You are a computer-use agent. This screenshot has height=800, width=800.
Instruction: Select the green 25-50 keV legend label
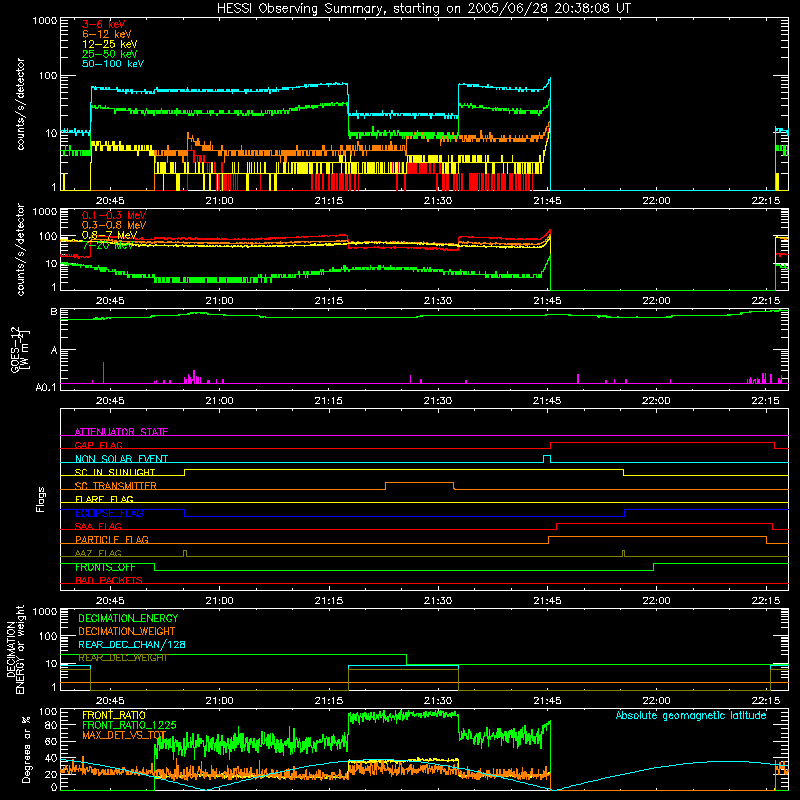point(110,54)
